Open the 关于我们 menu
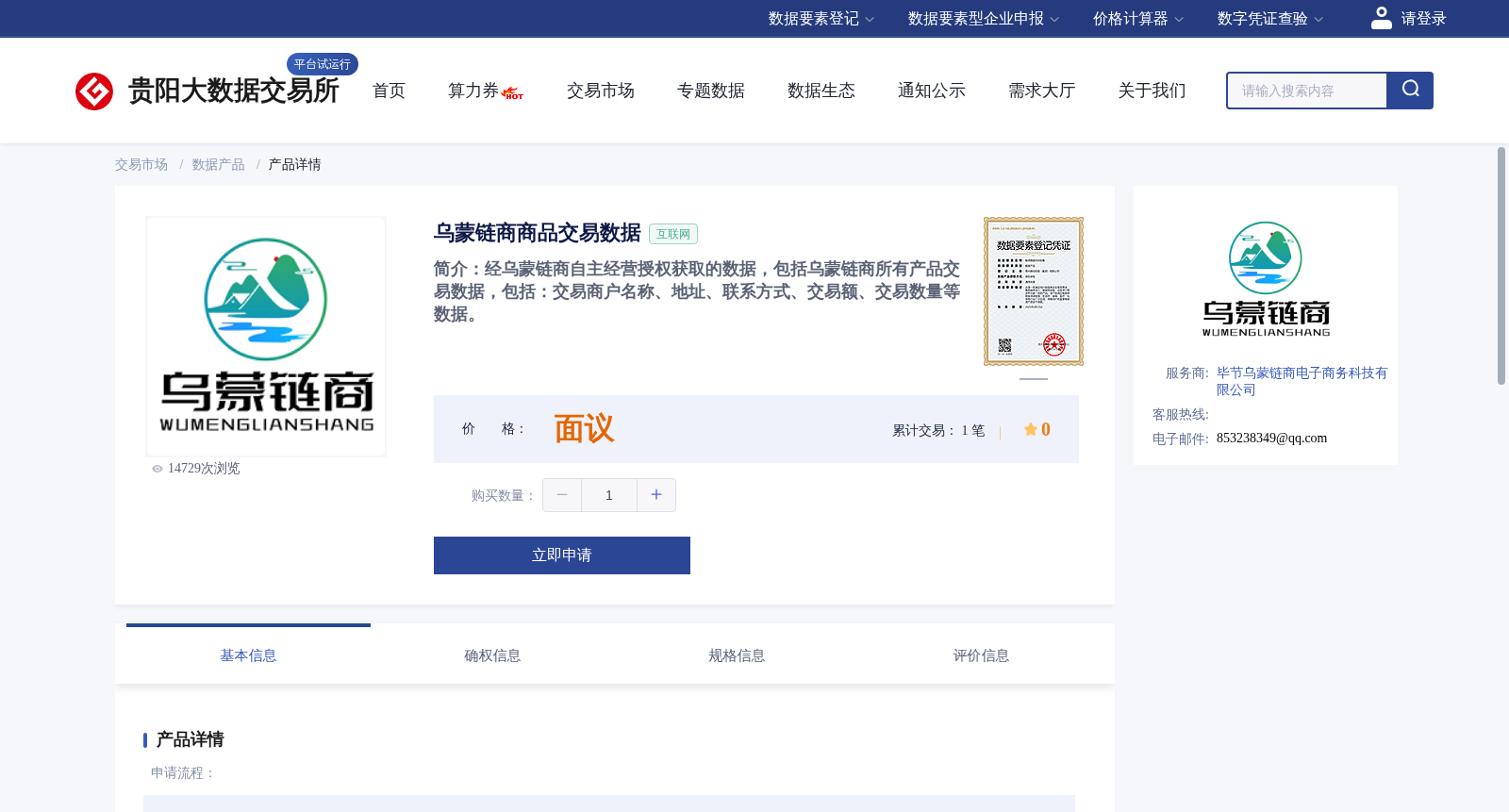 tap(1152, 91)
